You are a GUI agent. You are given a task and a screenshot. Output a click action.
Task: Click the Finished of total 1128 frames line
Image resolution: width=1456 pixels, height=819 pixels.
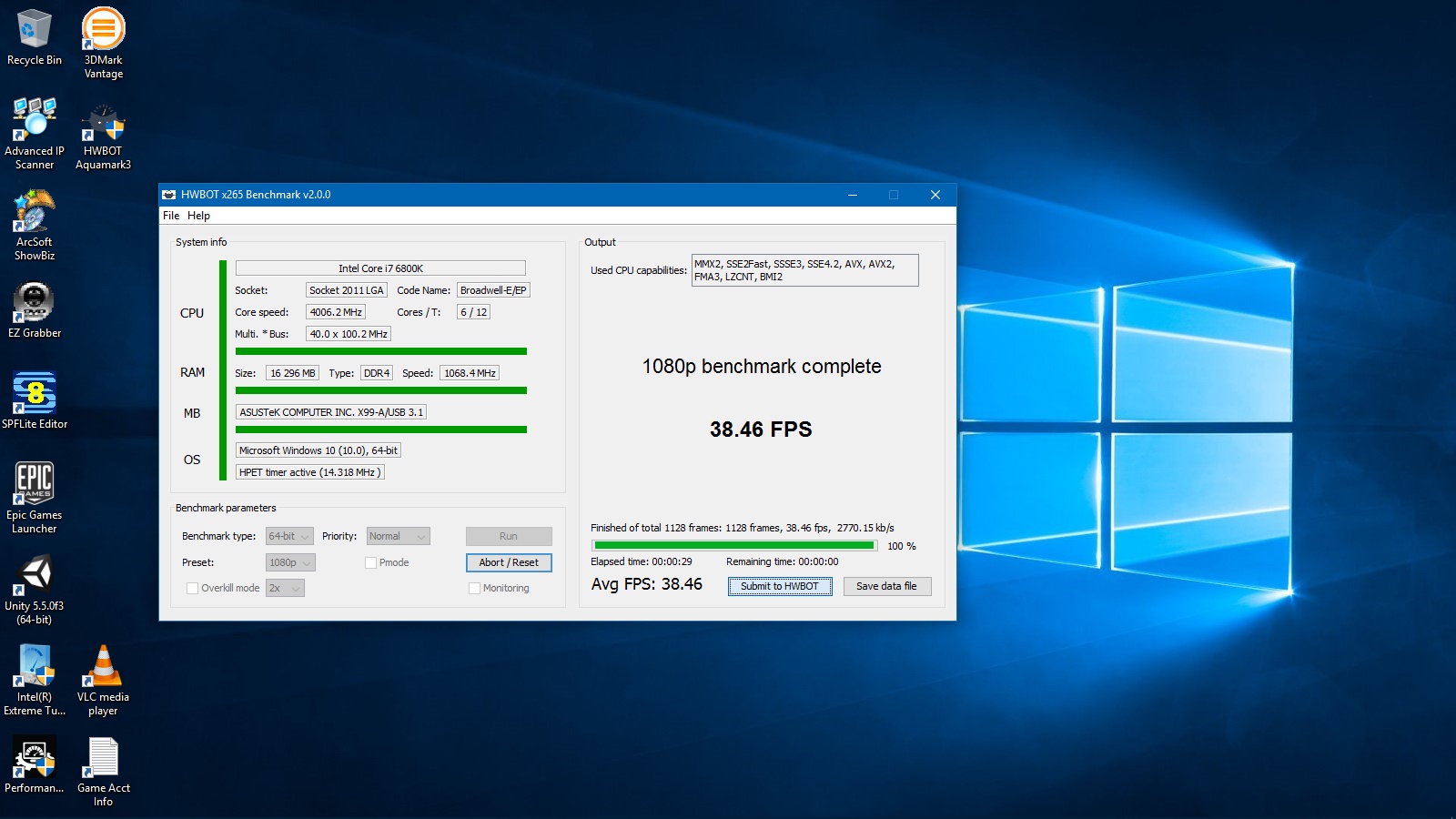[743, 528]
